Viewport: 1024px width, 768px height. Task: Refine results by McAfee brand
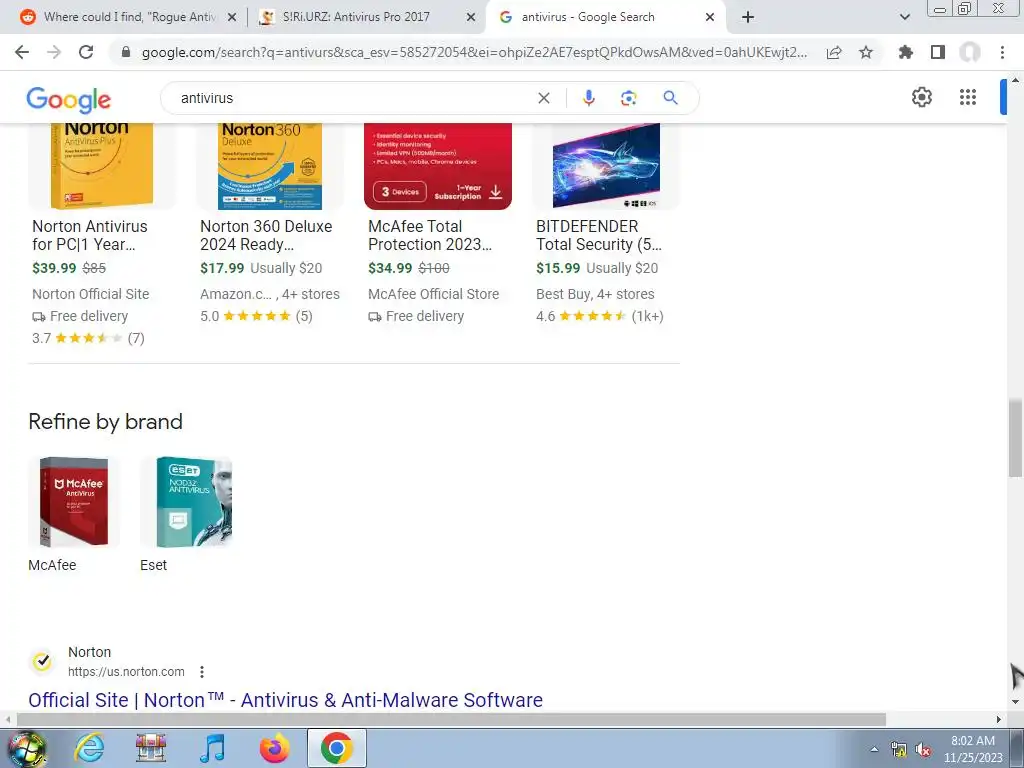click(x=74, y=515)
